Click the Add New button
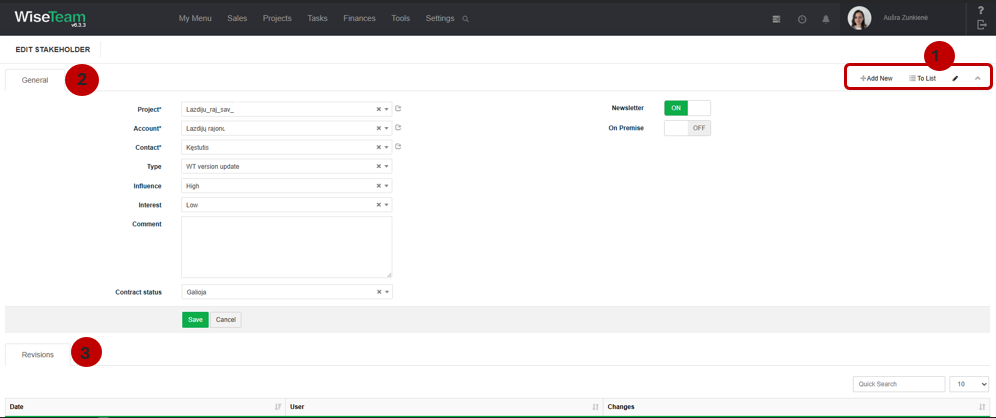The width and height of the screenshot is (996, 418). 877,78
